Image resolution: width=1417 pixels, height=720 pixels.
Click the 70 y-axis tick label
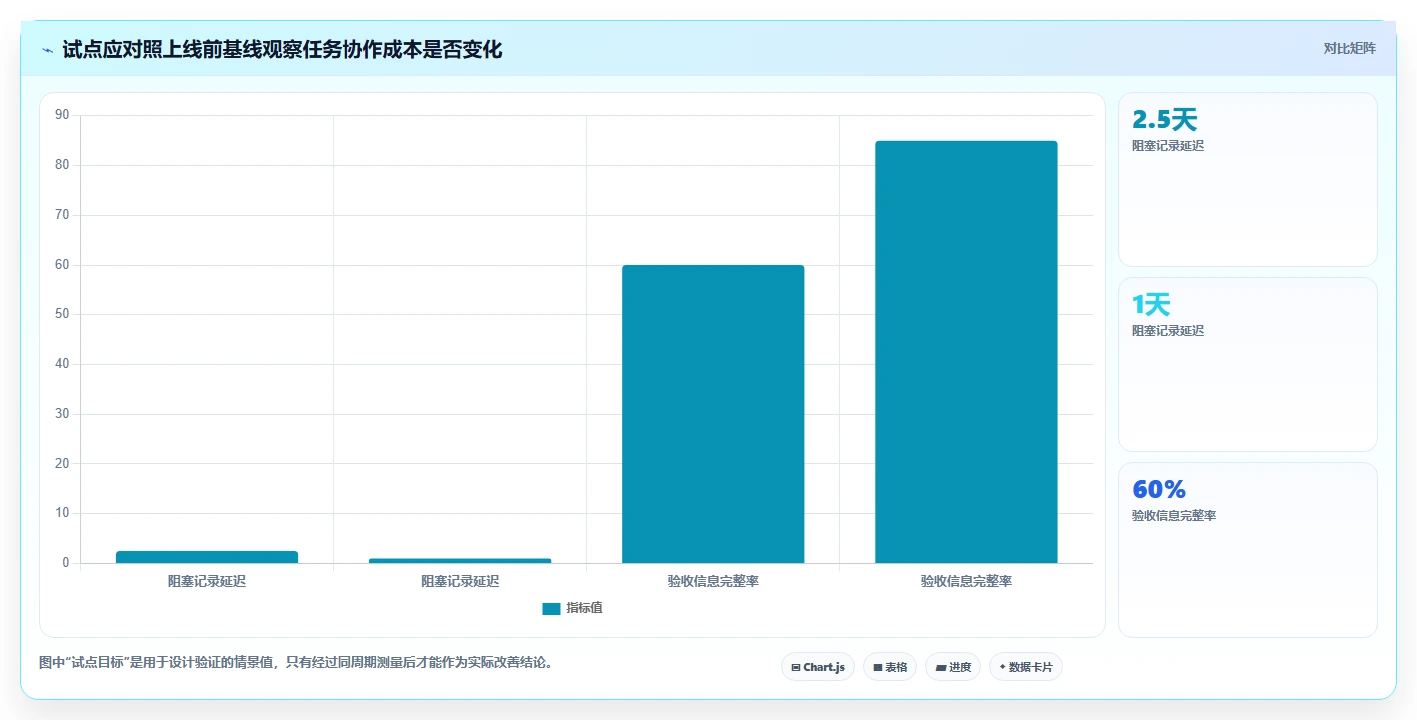pyautogui.click(x=62, y=215)
